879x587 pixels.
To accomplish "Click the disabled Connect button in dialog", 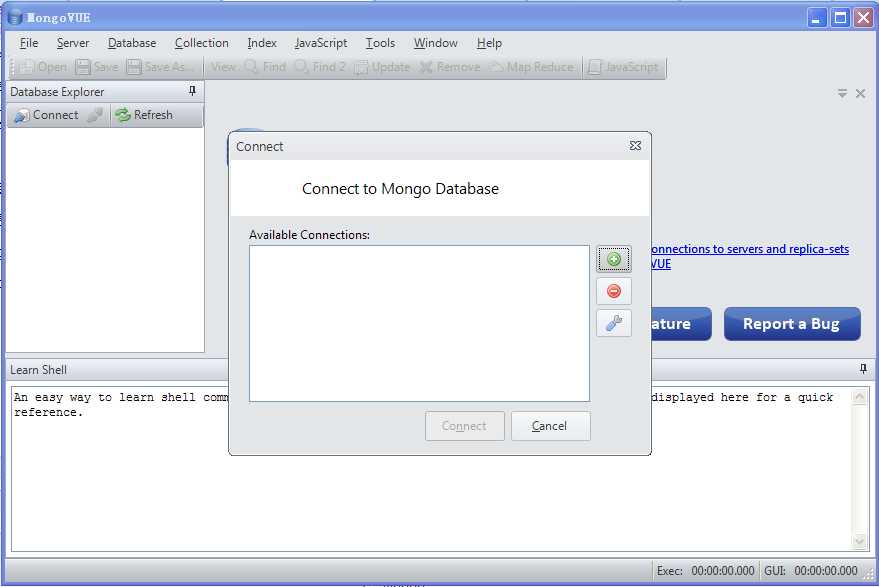I will tap(465, 426).
